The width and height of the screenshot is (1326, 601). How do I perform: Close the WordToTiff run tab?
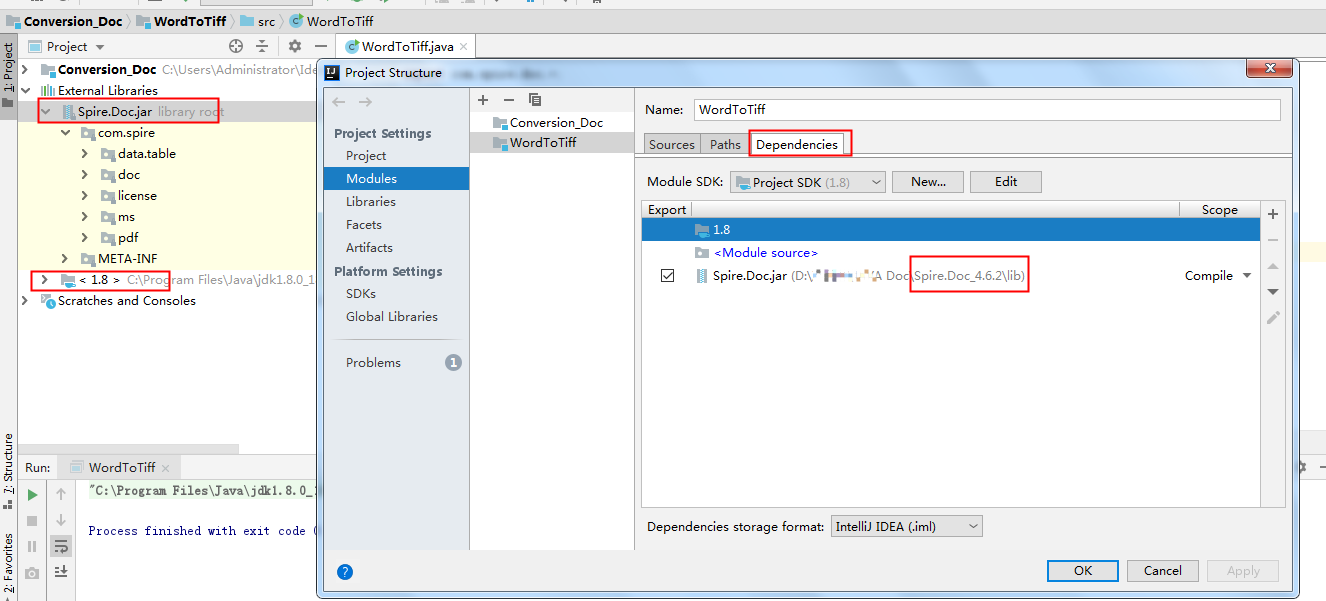coord(166,467)
